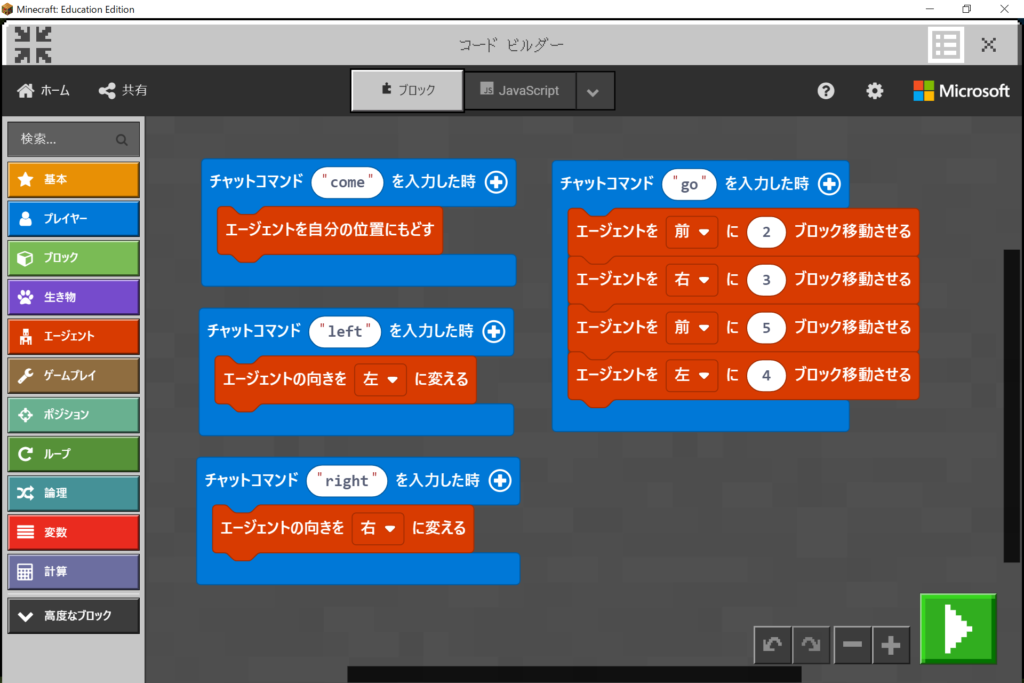Viewport: 1024px width, 683px height.
Task: Click the undo arrow icon
Action: 772,646
